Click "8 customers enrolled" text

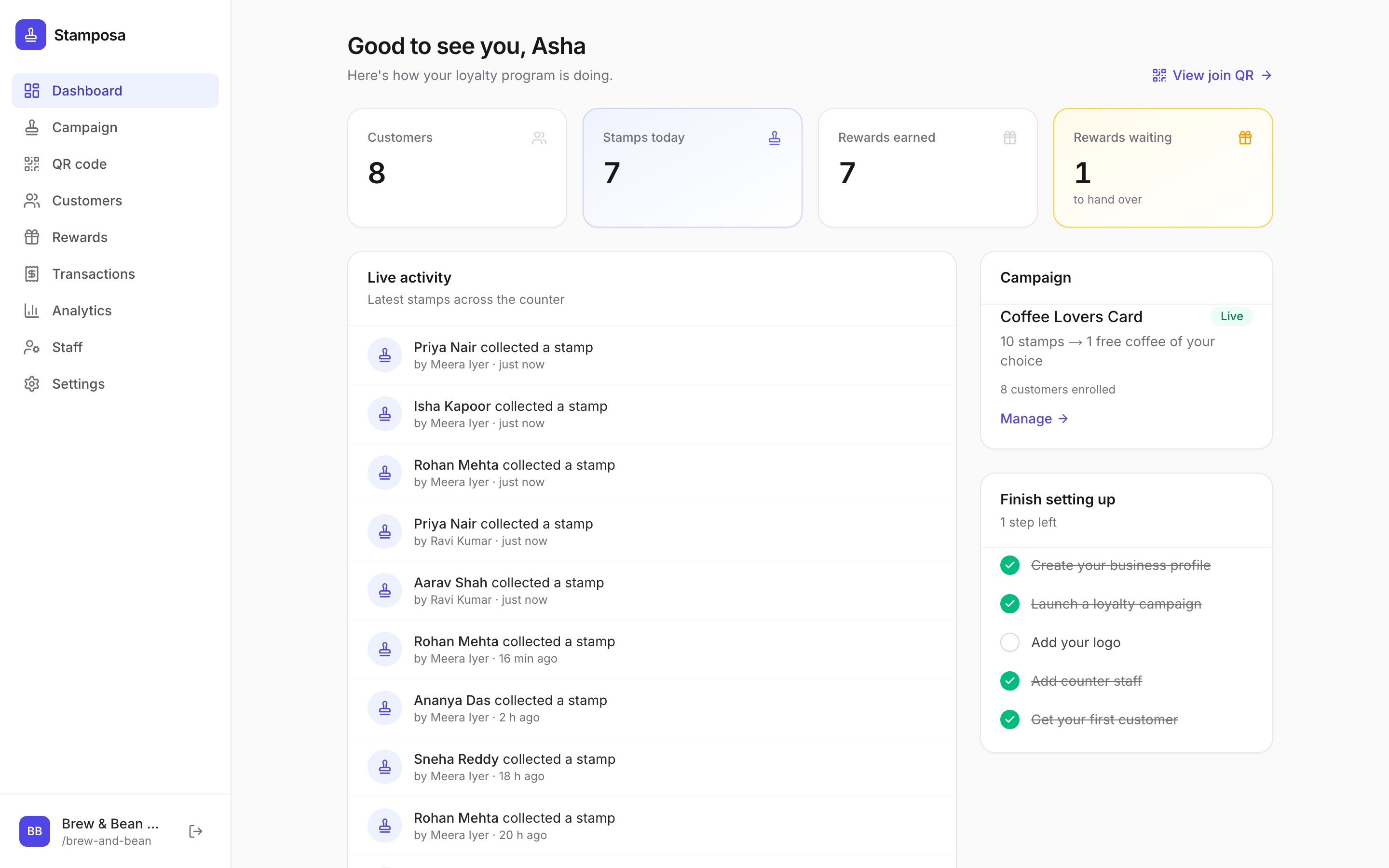pos(1057,389)
